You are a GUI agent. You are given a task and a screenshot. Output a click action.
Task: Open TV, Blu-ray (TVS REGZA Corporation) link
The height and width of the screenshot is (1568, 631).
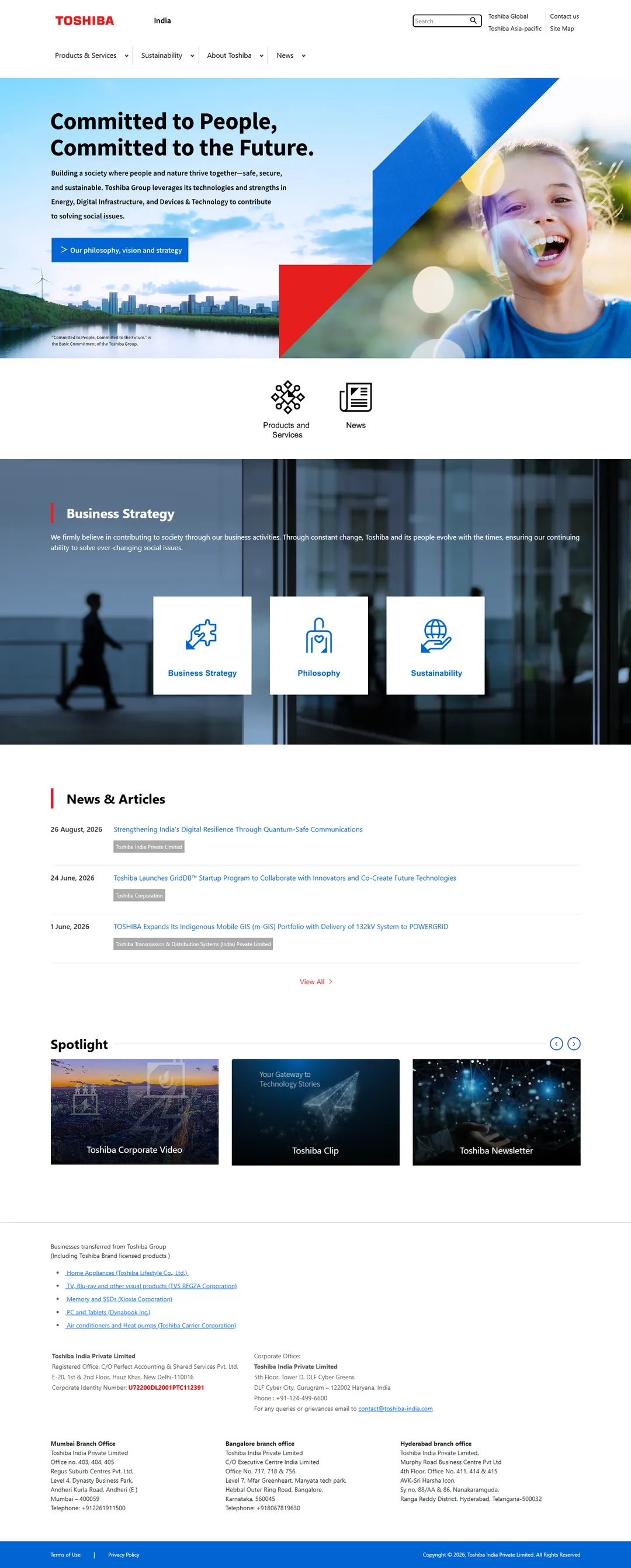point(152,1286)
